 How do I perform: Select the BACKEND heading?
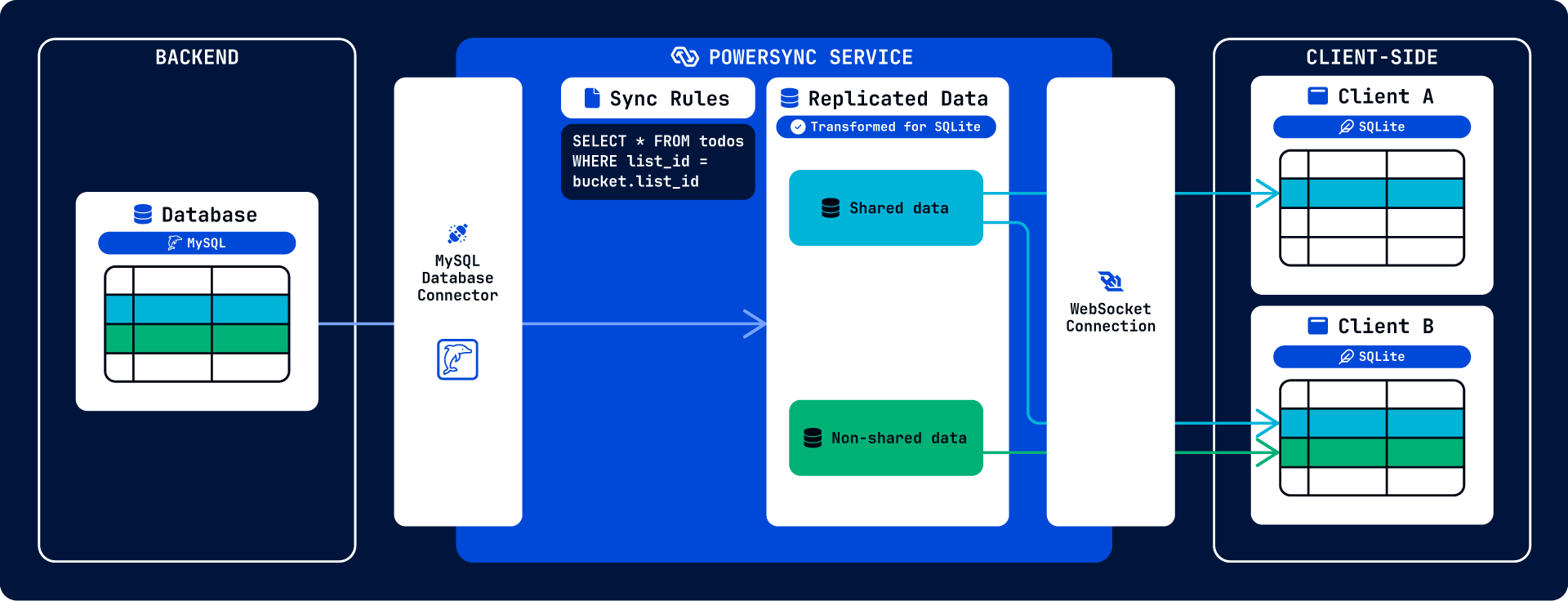[x=197, y=57]
